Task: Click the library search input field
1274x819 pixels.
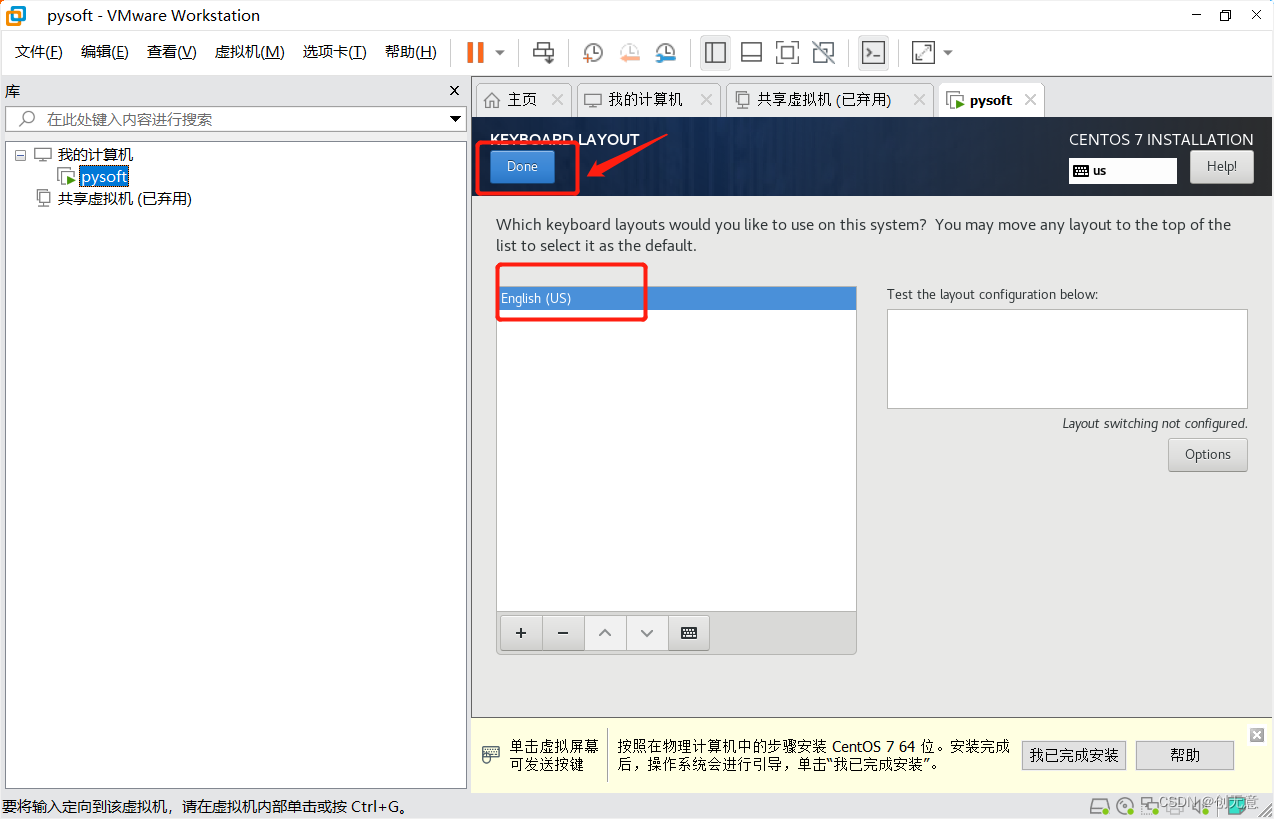Action: (x=235, y=119)
